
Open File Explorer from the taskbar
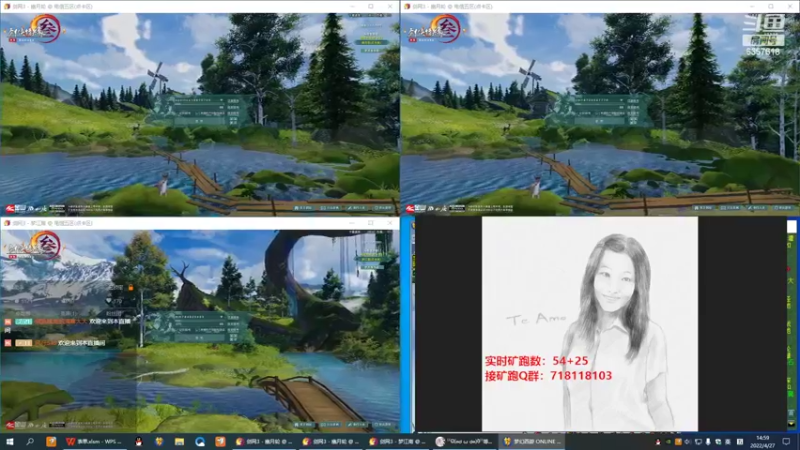pyautogui.click(x=179, y=441)
